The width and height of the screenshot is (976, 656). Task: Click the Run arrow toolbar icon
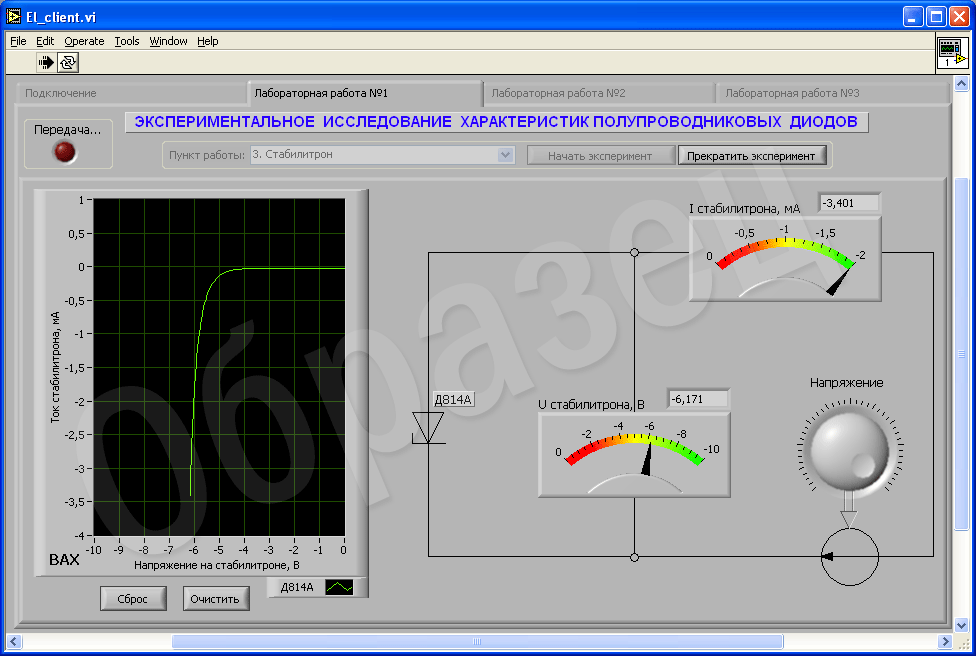pos(45,62)
